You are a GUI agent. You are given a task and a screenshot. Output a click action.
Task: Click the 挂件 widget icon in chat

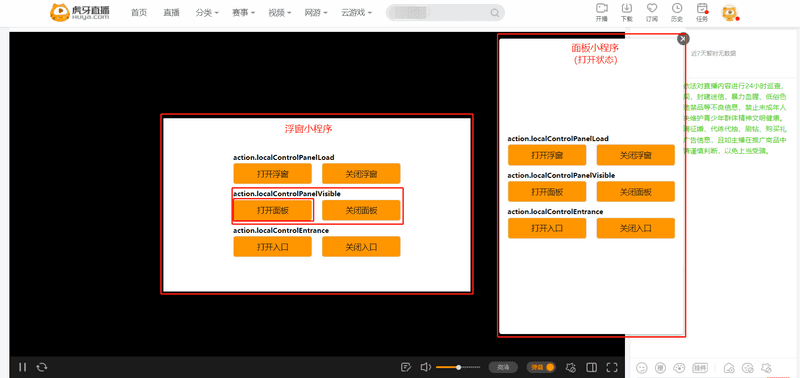pyautogui.click(x=699, y=367)
